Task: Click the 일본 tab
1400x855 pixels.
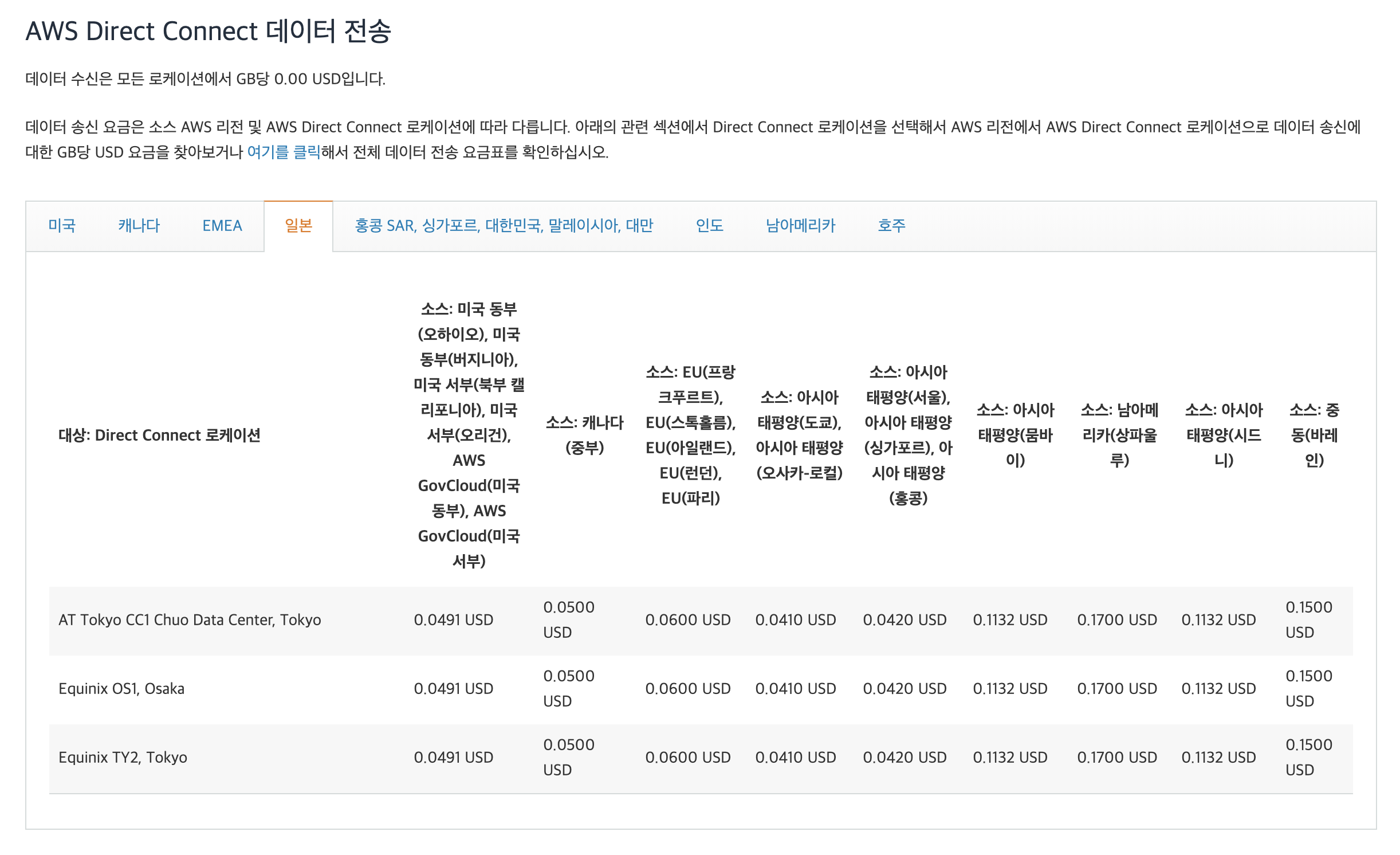Action: pyautogui.click(x=298, y=226)
